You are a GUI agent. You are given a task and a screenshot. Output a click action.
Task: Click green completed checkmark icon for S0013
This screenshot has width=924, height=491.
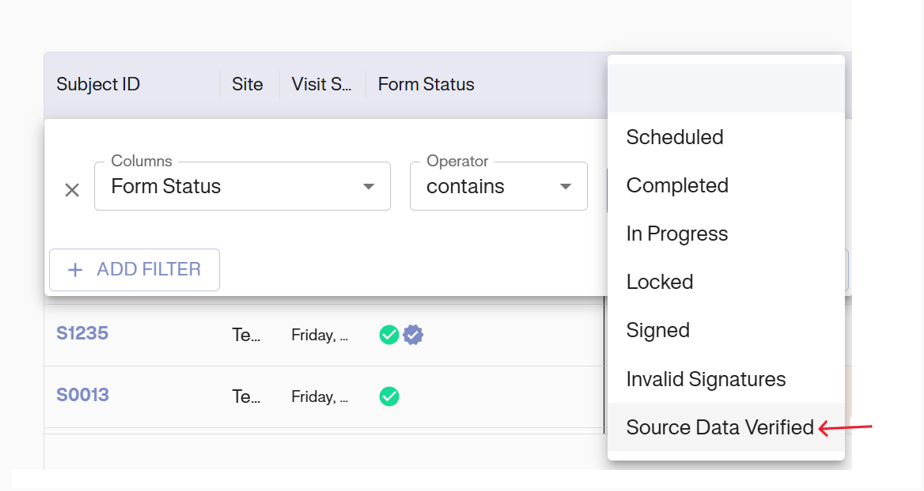[x=389, y=397]
